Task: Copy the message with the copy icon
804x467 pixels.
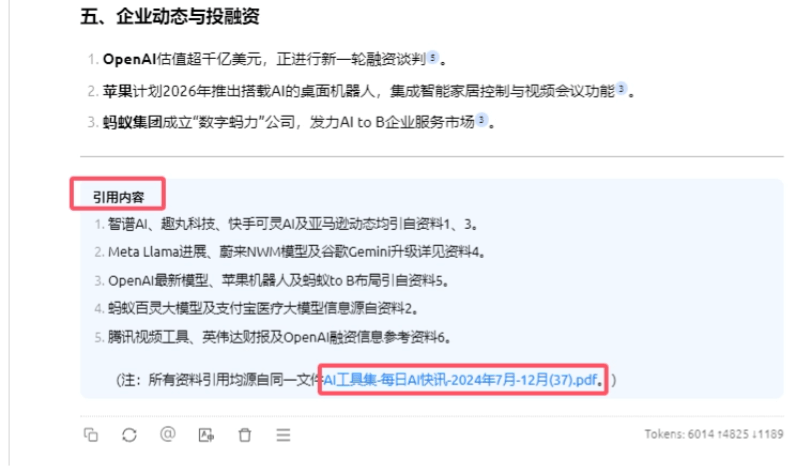Action: coord(91,435)
